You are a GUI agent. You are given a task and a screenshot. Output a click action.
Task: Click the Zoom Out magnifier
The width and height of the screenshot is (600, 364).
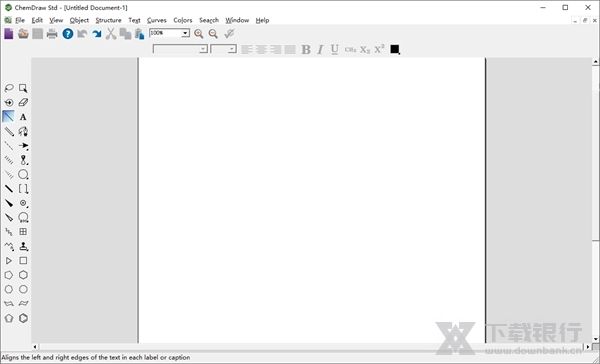pyautogui.click(x=213, y=34)
